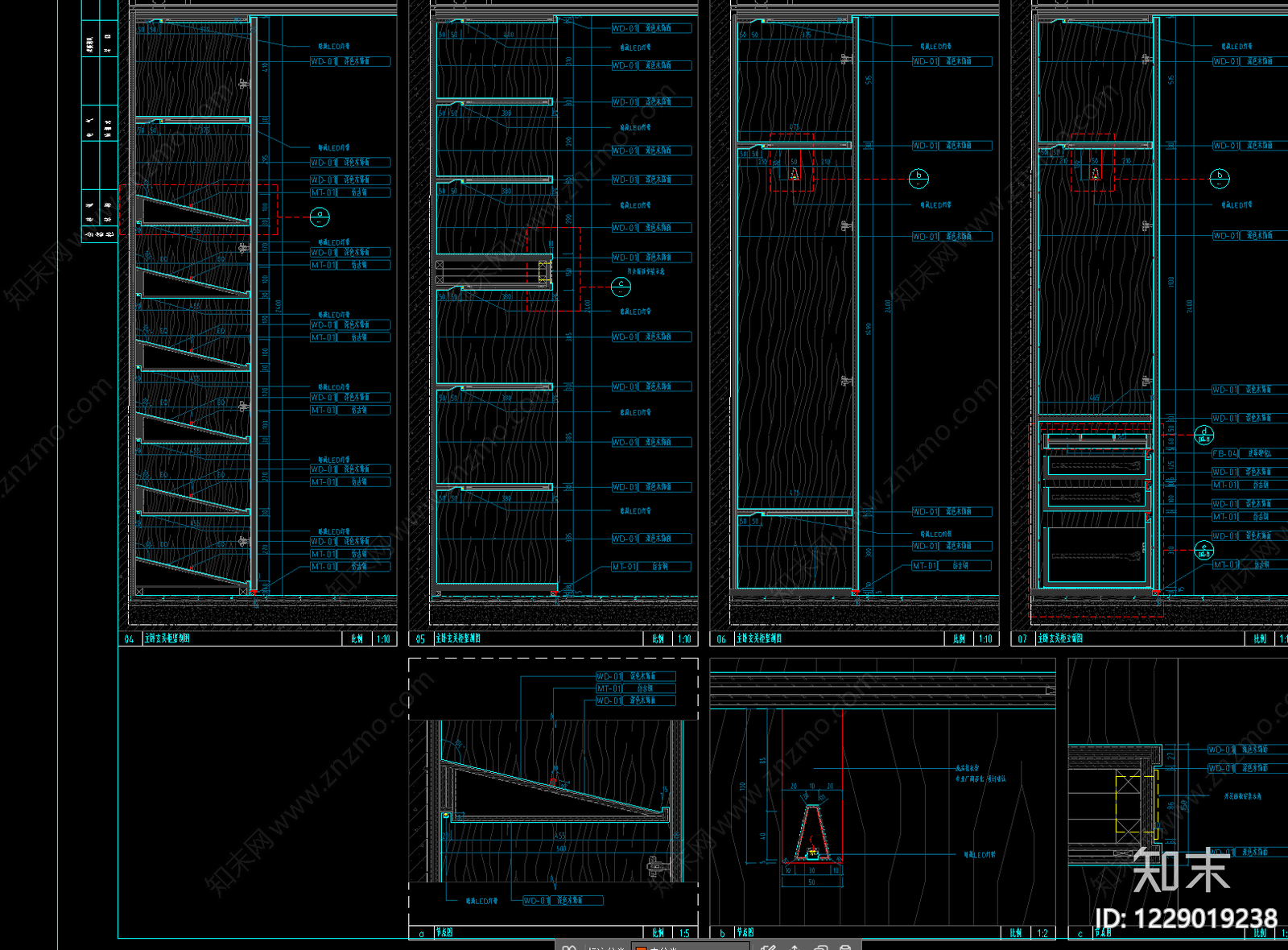Select the "130" vertical dimension in detail b

coord(742,786)
